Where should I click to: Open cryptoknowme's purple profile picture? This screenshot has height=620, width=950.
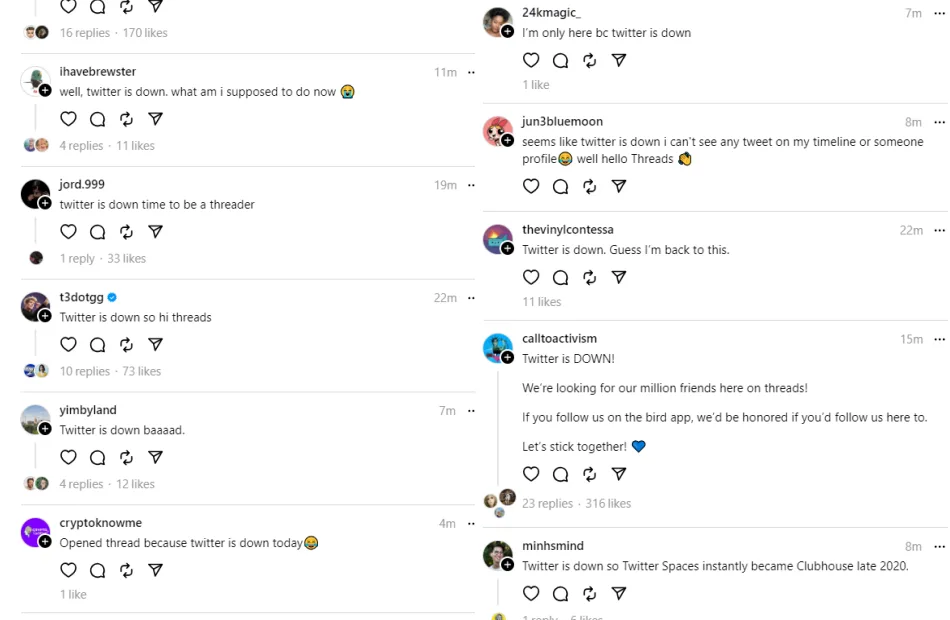(x=35, y=532)
